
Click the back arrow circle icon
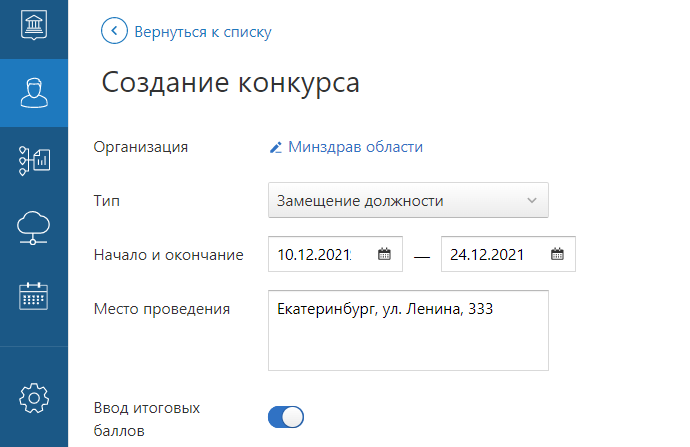(x=114, y=31)
